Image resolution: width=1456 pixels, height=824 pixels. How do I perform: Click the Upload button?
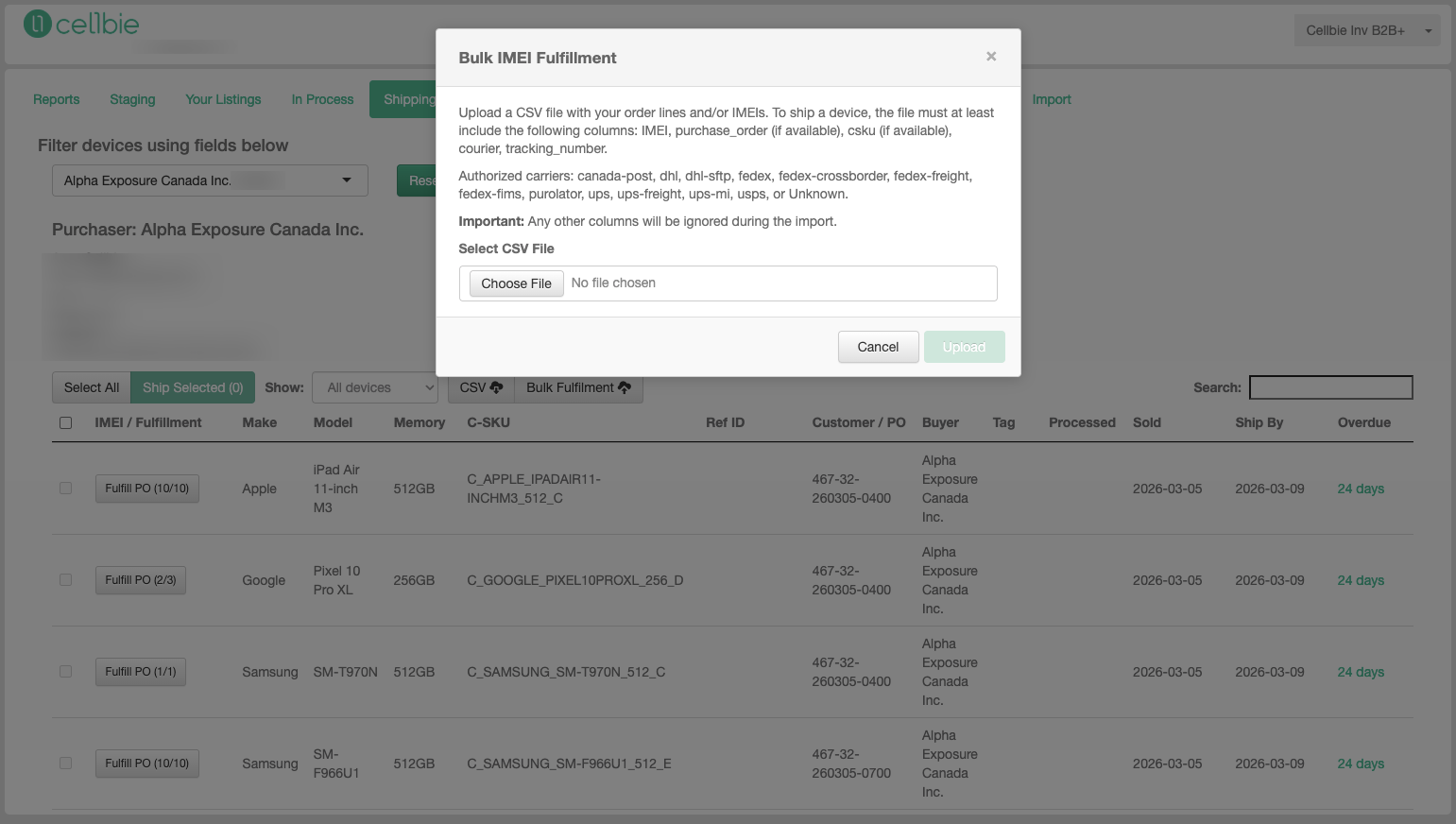(x=964, y=347)
